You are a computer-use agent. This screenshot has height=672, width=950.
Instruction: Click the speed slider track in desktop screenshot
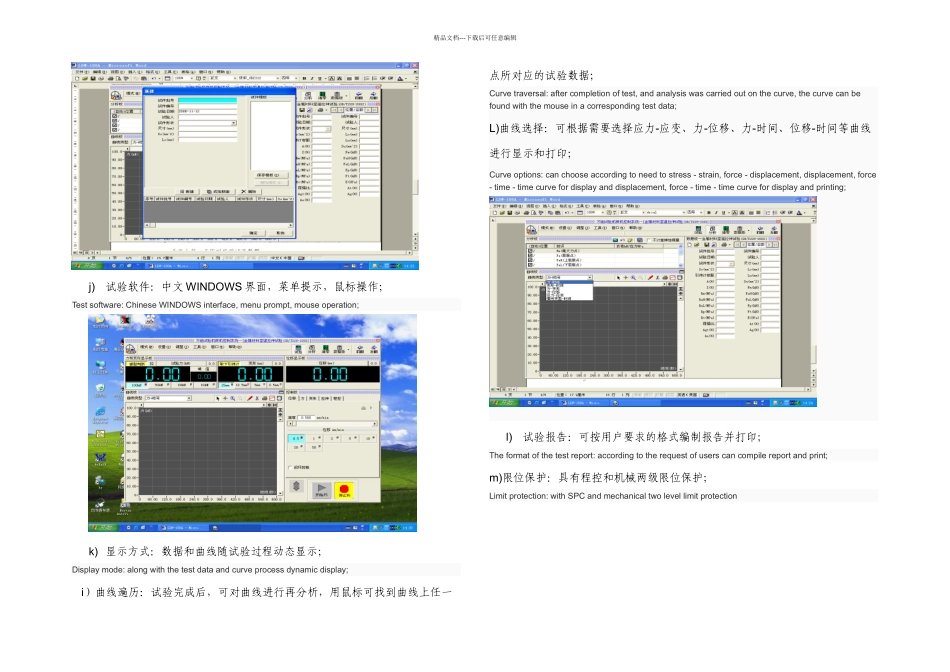332,424
